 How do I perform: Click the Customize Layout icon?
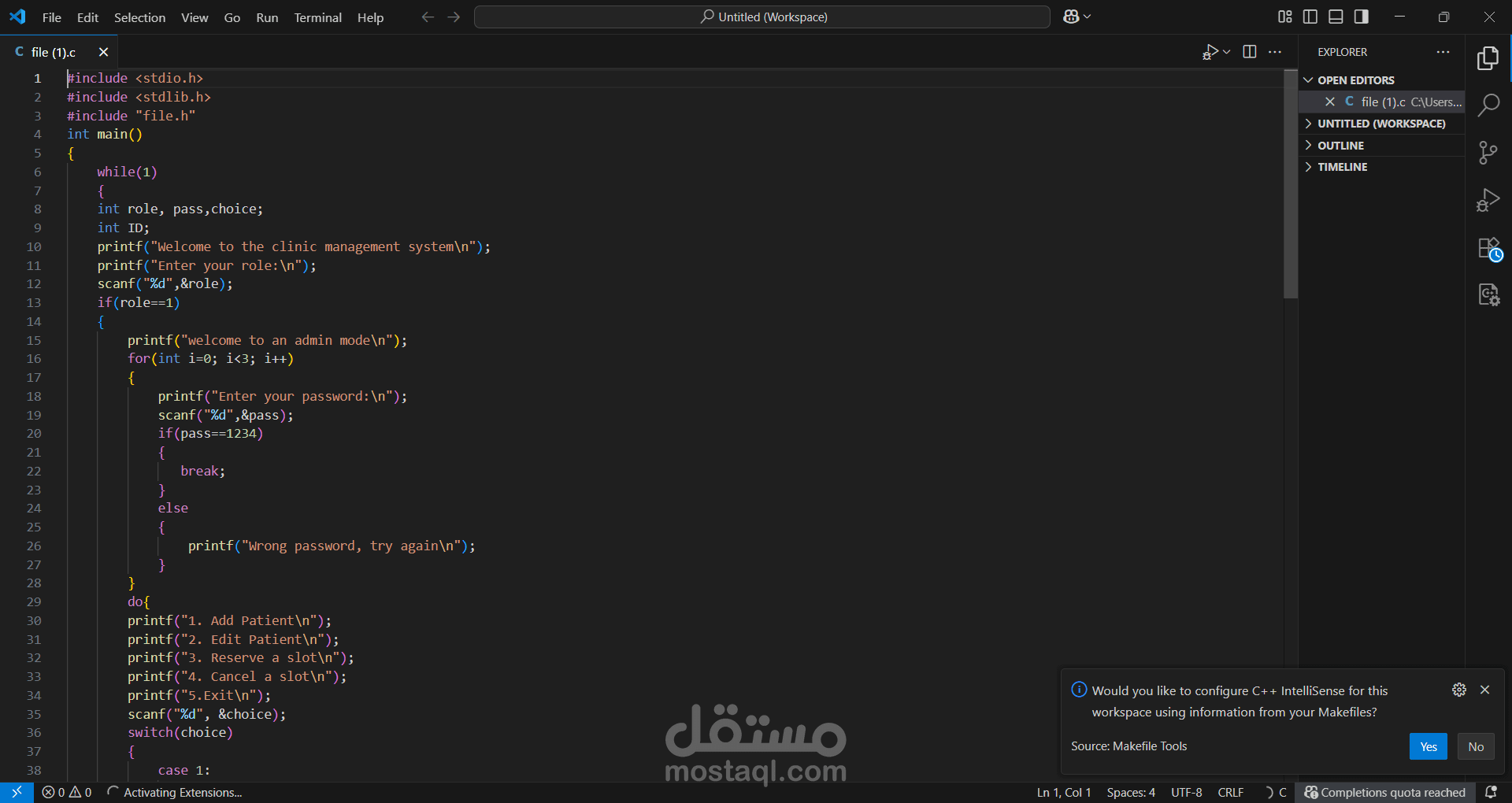coord(1285,17)
